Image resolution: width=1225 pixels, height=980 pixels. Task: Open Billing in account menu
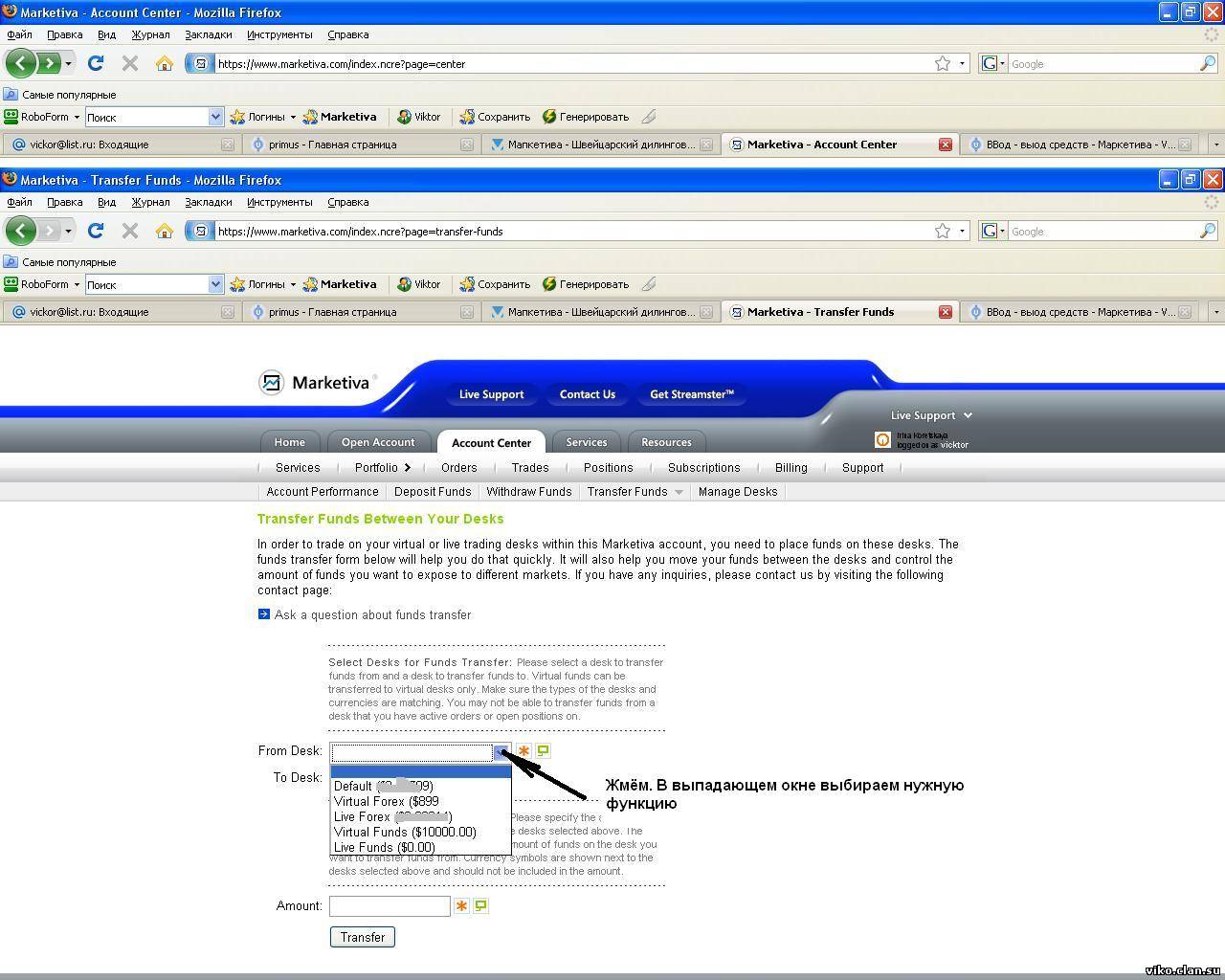(x=791, y=468)
